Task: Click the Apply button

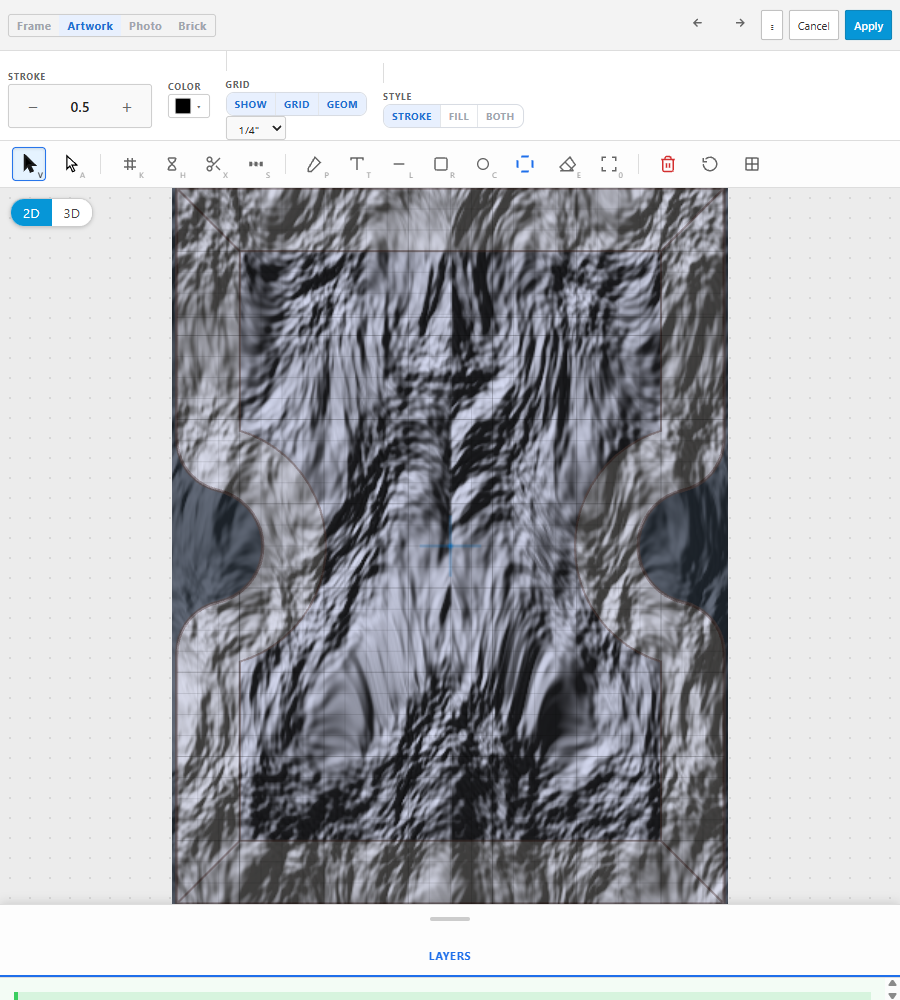Action: (868, 26)
